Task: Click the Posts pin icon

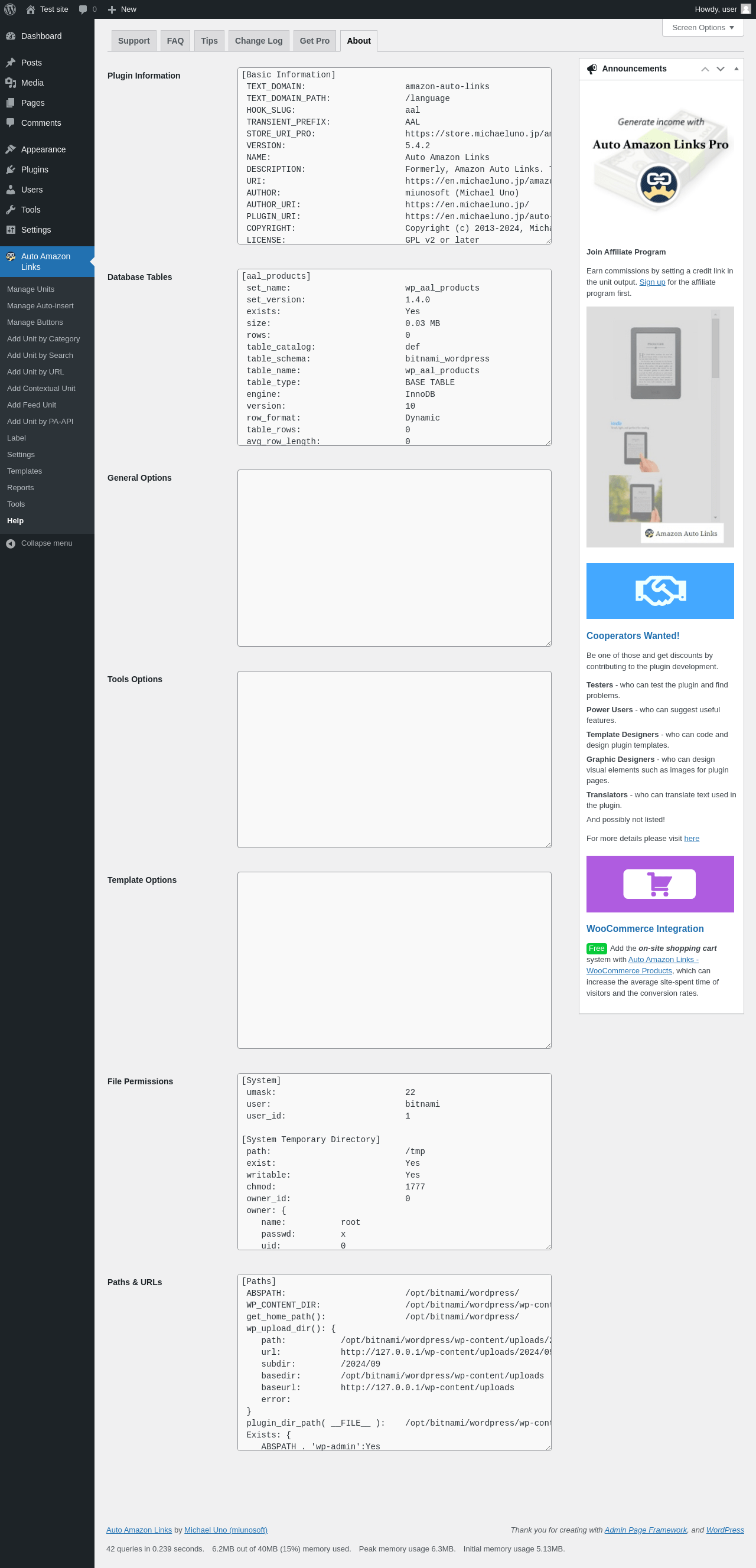Action: pos(11,63)
